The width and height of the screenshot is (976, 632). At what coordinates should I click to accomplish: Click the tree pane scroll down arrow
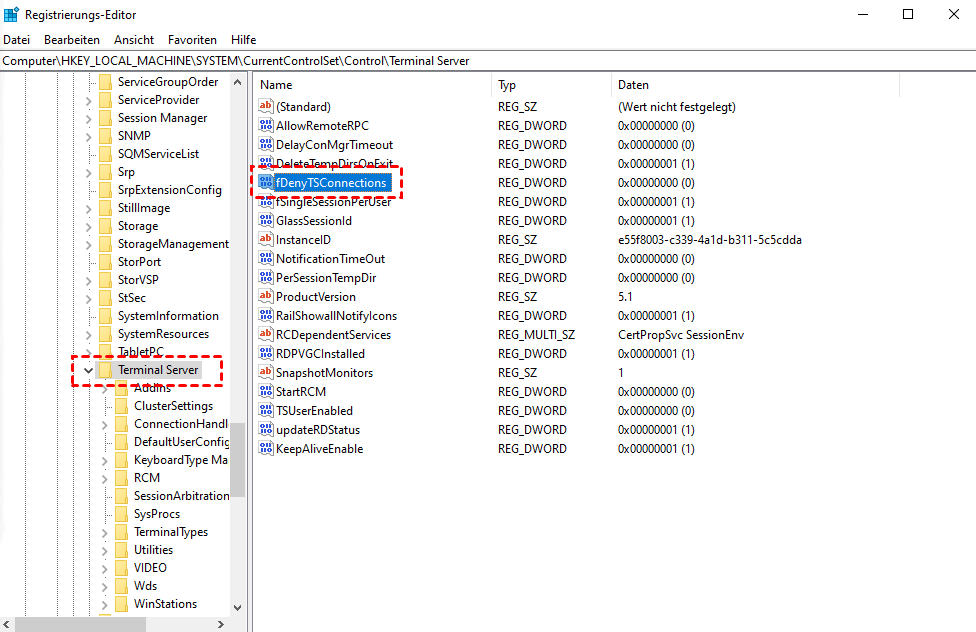[237, 607]
